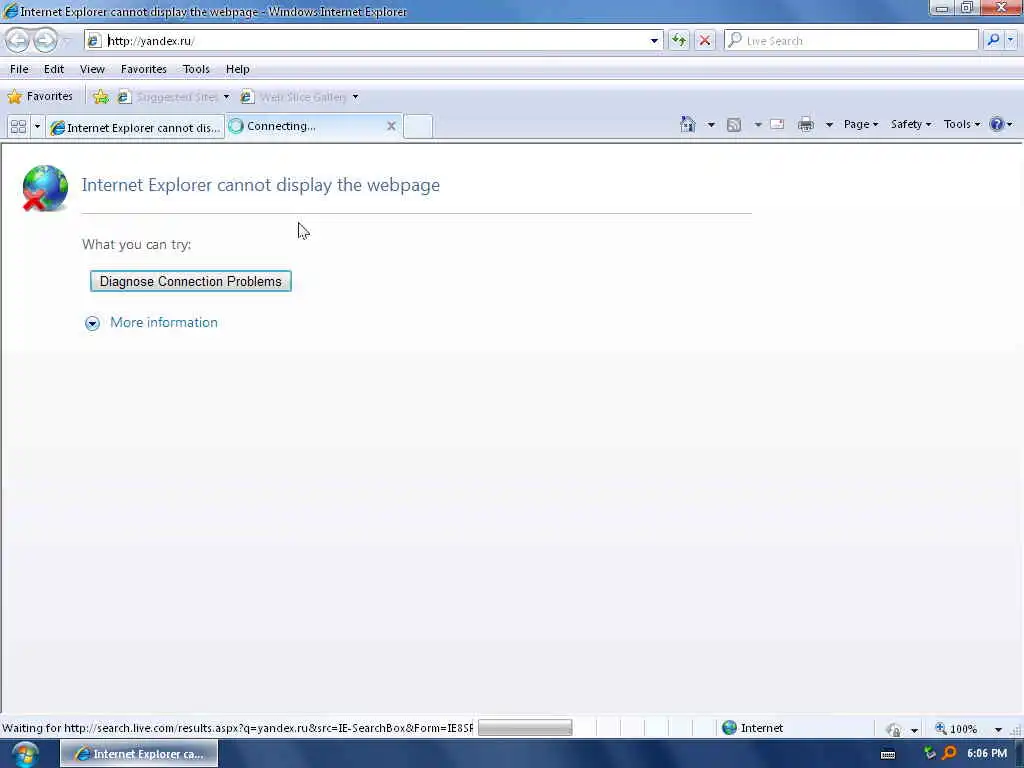Click the Home page icon
Screen dimensions: 1024x768
688,124
